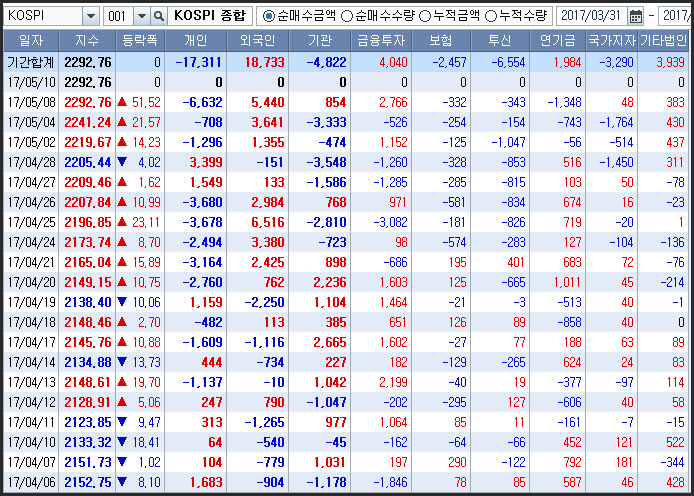This screenshot has height=496, width=694.
Task: Click institution value -3,548 on 17/04/28
Action: tap(327, 162)
